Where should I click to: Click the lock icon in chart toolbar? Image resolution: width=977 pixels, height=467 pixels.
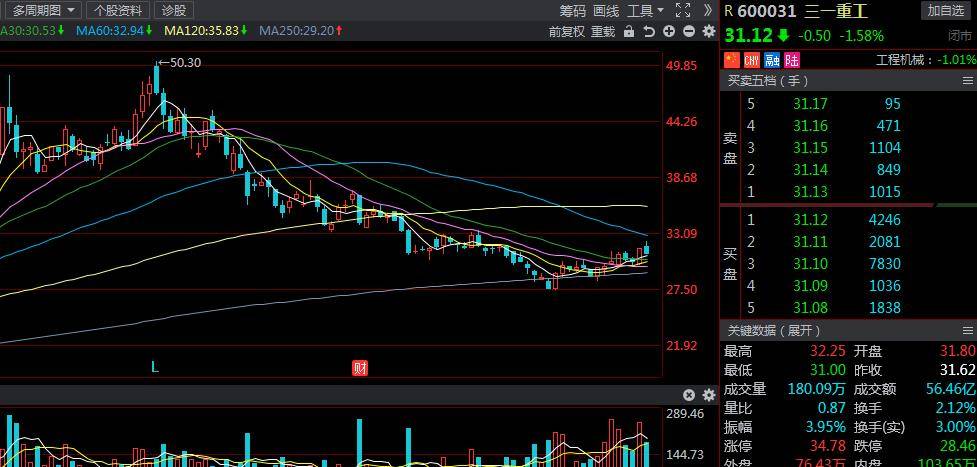(x=628, y=31)
